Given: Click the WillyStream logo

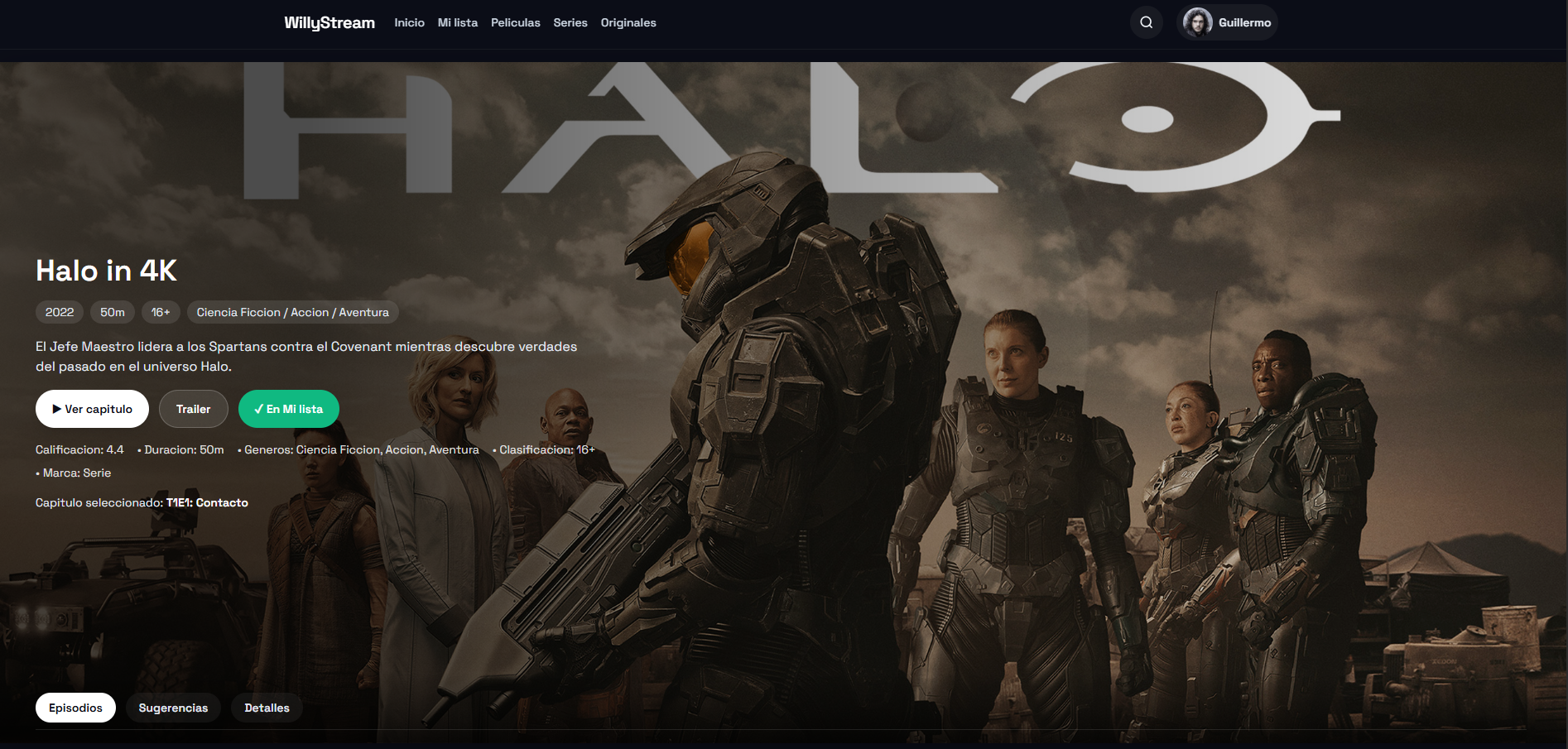Looking at the screenshot, I should (x=329, y=22).
